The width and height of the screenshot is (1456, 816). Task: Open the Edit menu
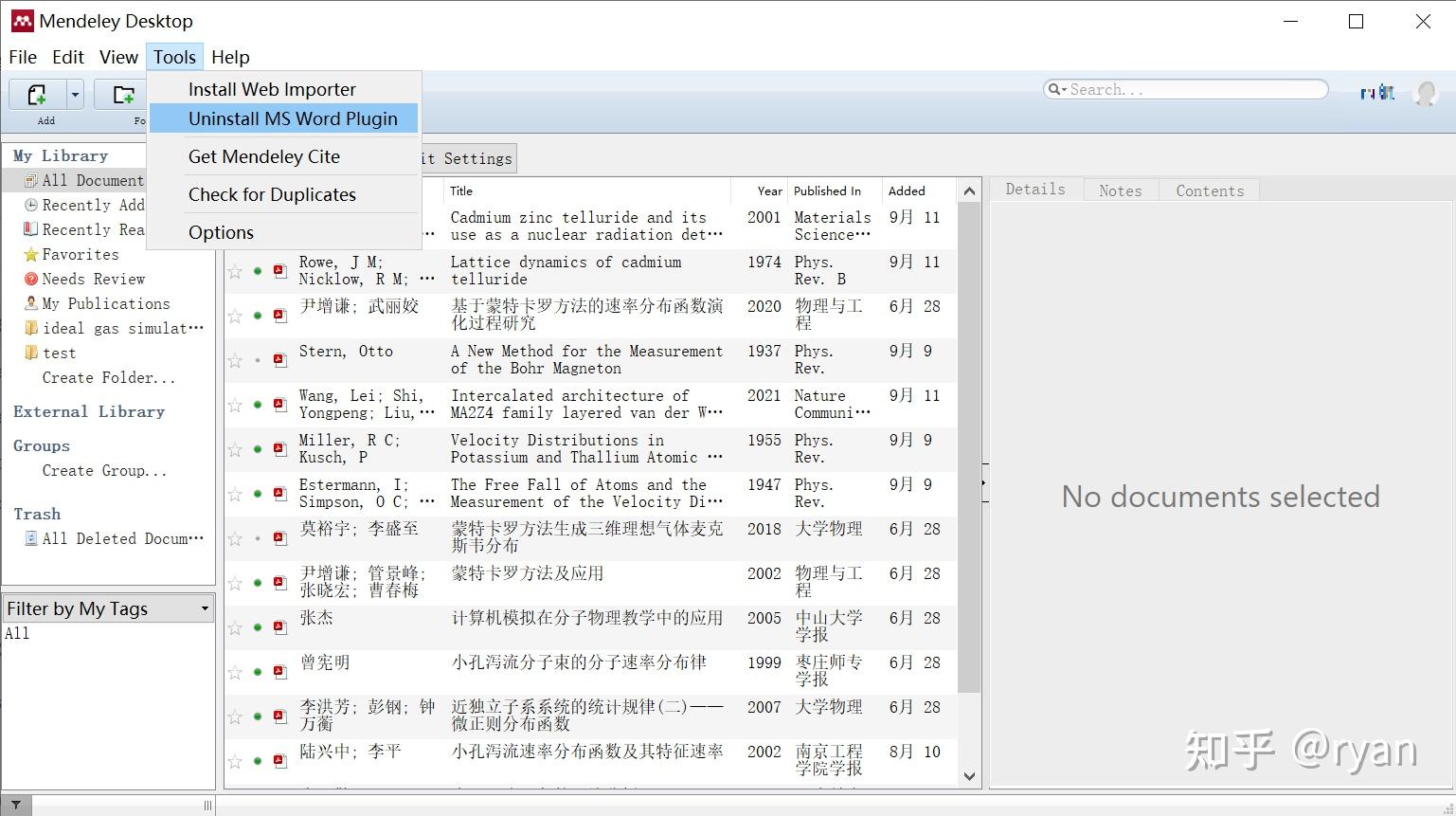click(68, 57)
